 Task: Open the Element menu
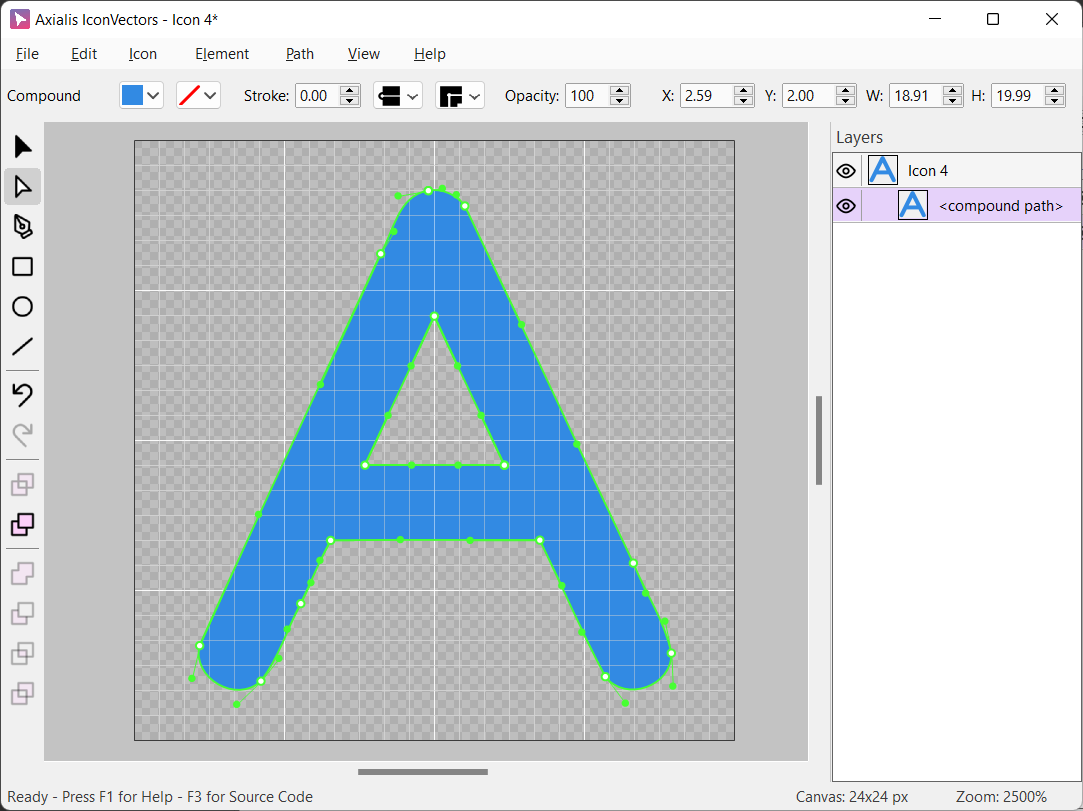(222, 54)
